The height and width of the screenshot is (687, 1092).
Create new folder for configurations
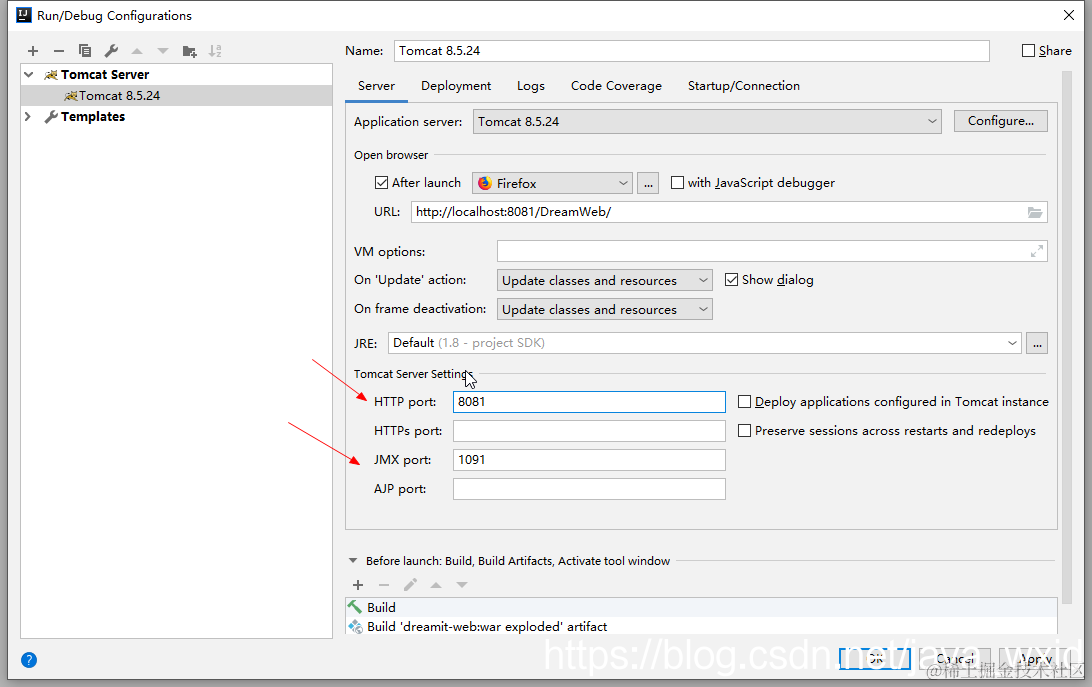tap(189, 51)
